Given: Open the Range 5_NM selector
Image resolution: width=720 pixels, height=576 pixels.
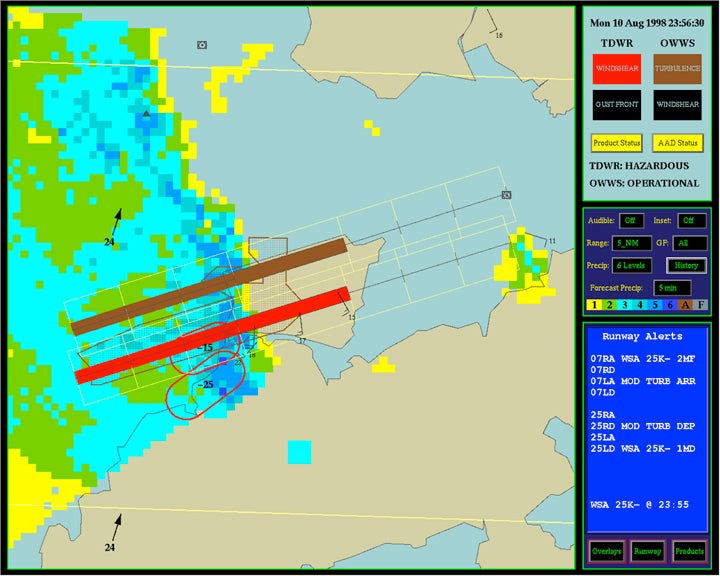Looking at the screenshot, I should (631, 243).
